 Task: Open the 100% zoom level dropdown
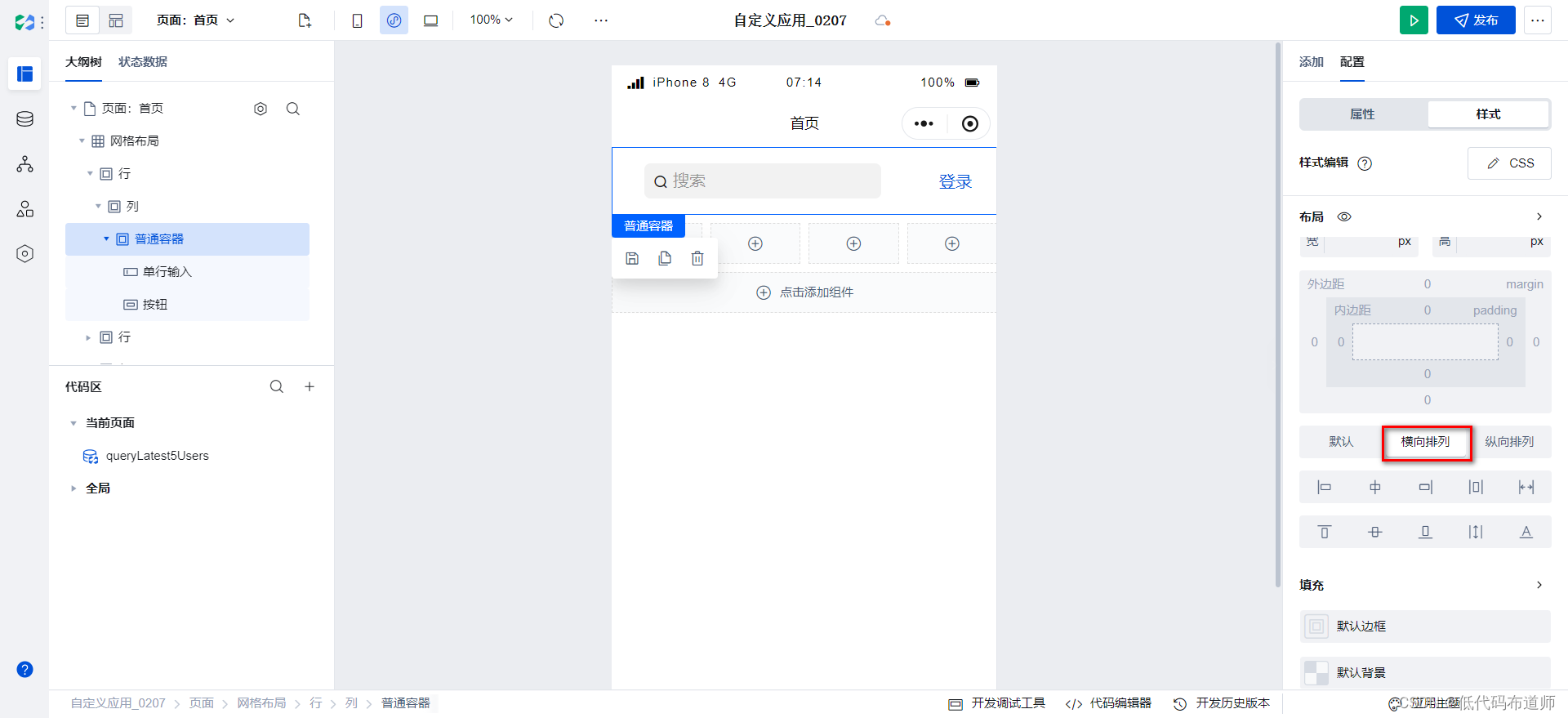point(491,20)
